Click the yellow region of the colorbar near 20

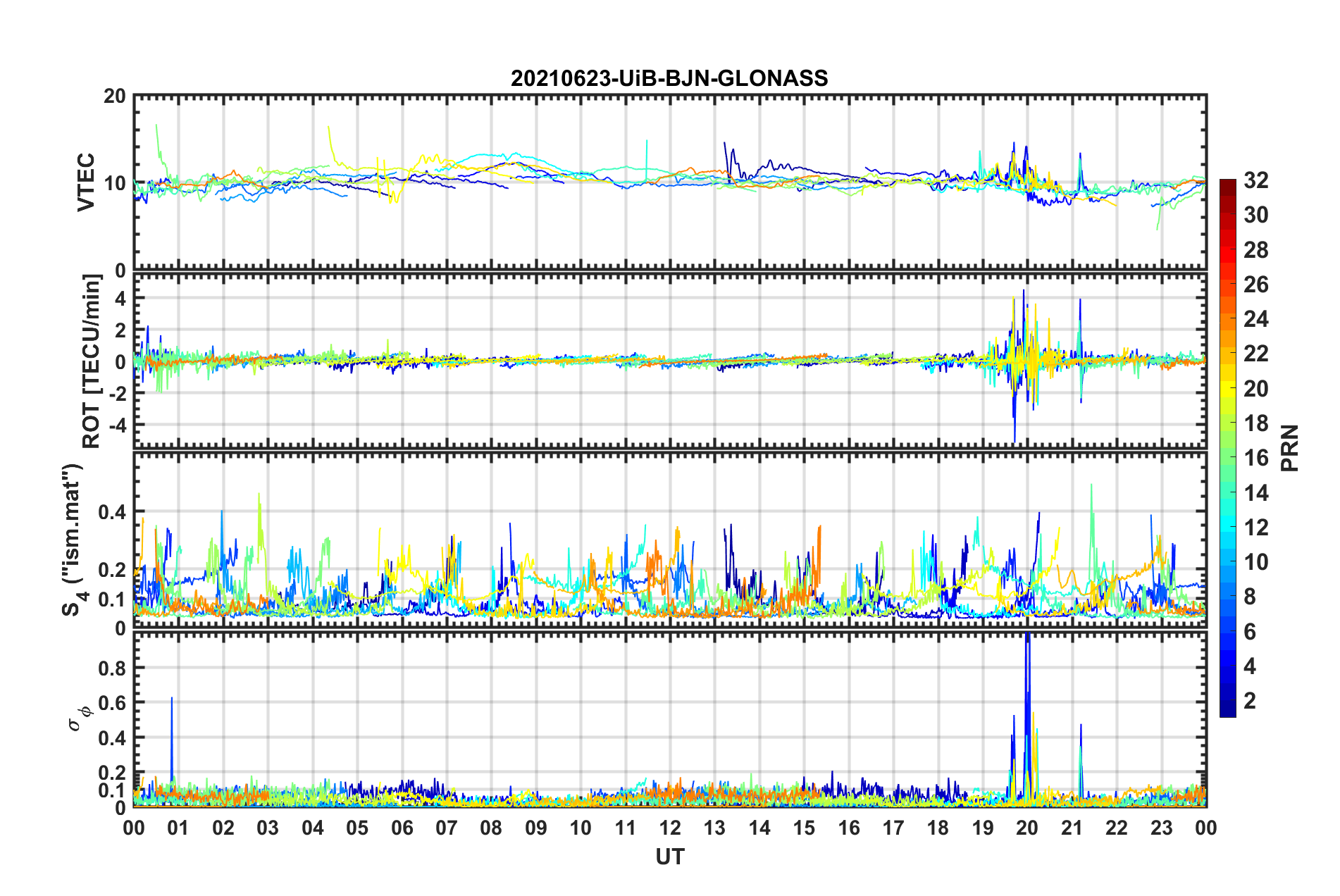[1227, 387]
